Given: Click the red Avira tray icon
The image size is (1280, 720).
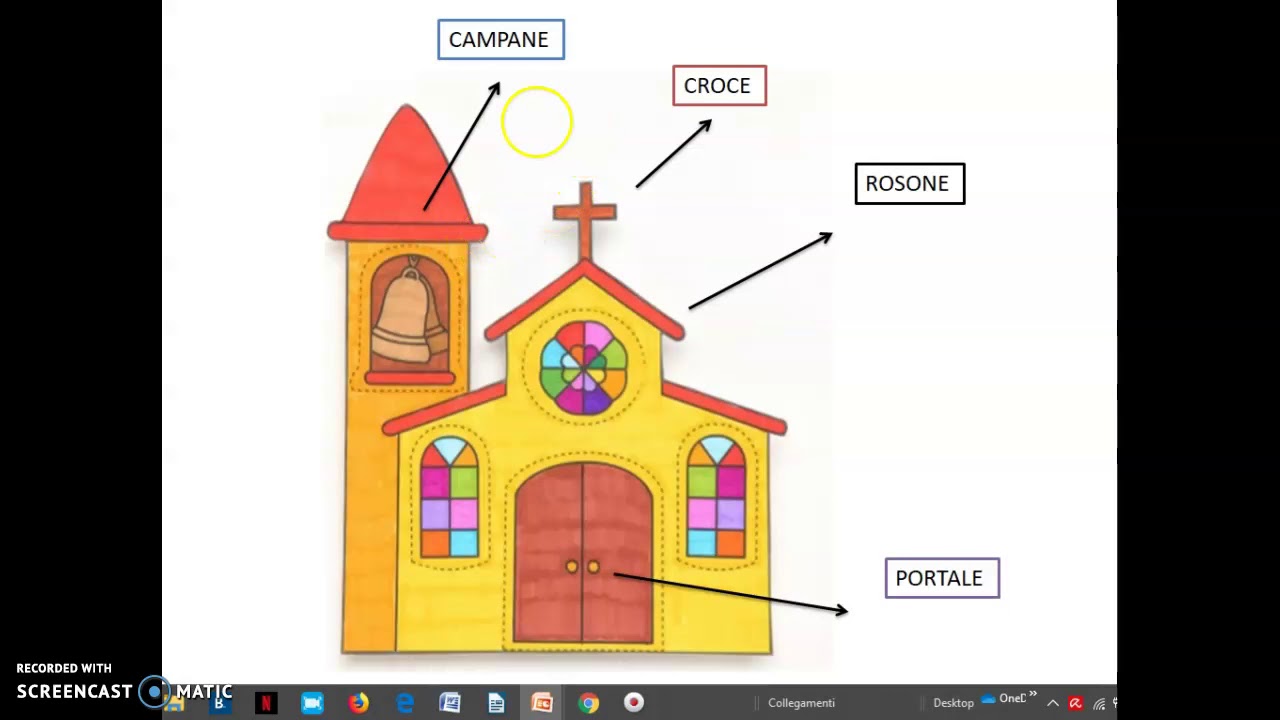Looking at the screenshot, I should (1076, 703).
